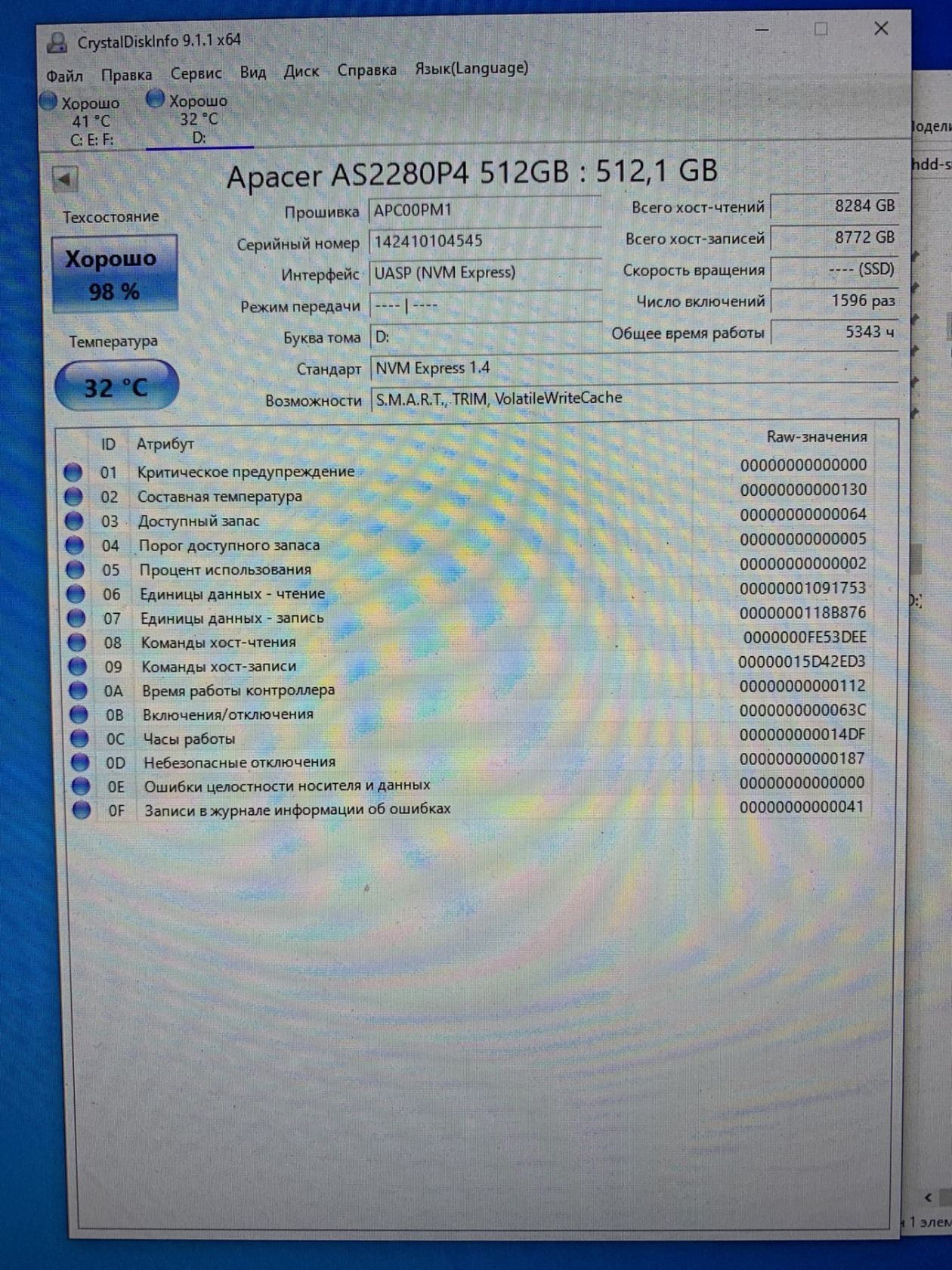This screenshot has height=1270, width=952.
Task: Open the Сервис menu
Action: pos(196,73)
